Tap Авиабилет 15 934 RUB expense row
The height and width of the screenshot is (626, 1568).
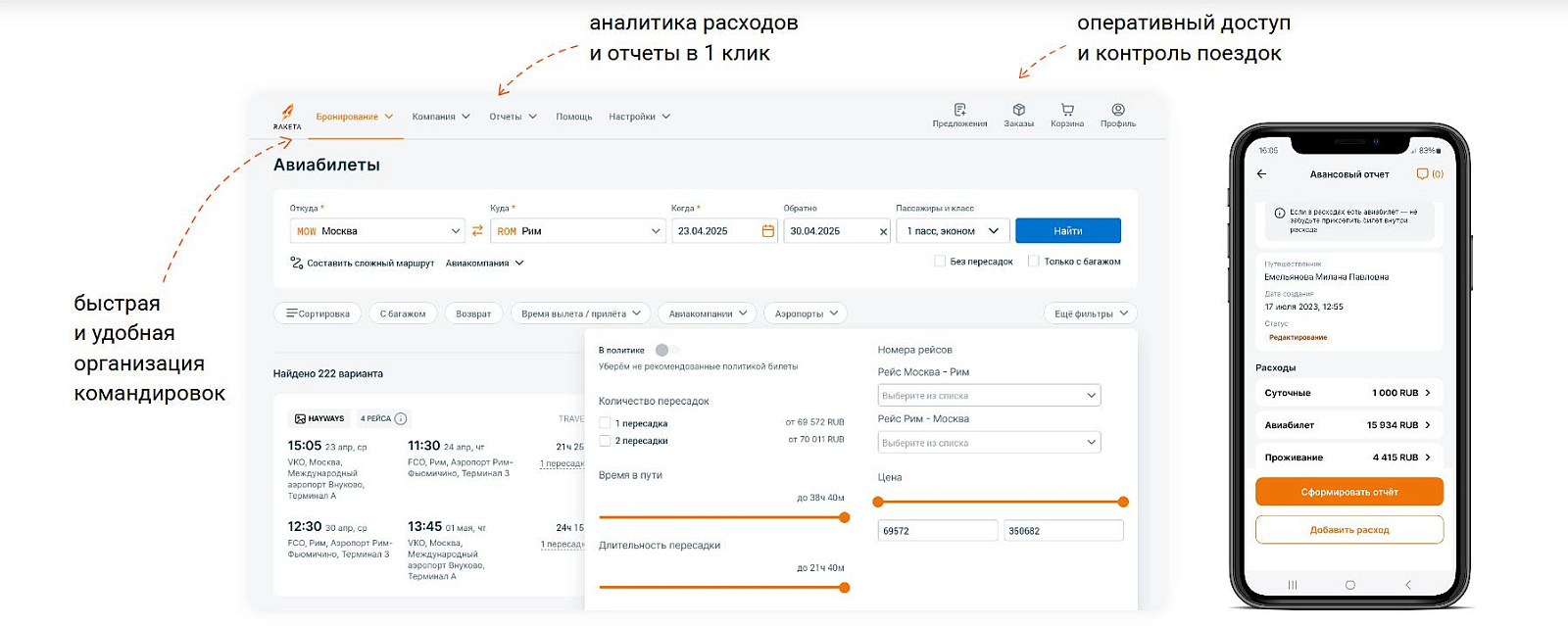pyautogui.click(x=1349, y=425)
